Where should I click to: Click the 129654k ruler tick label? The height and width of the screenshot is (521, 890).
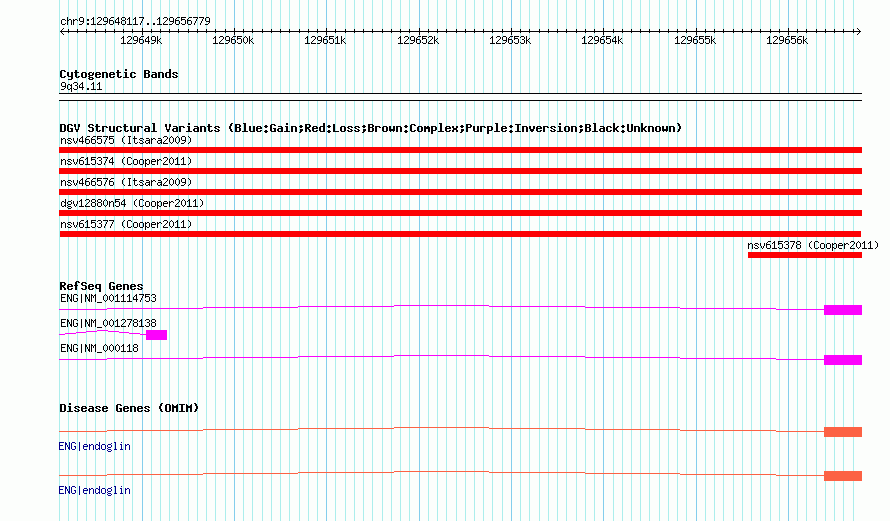click(602, 40)
